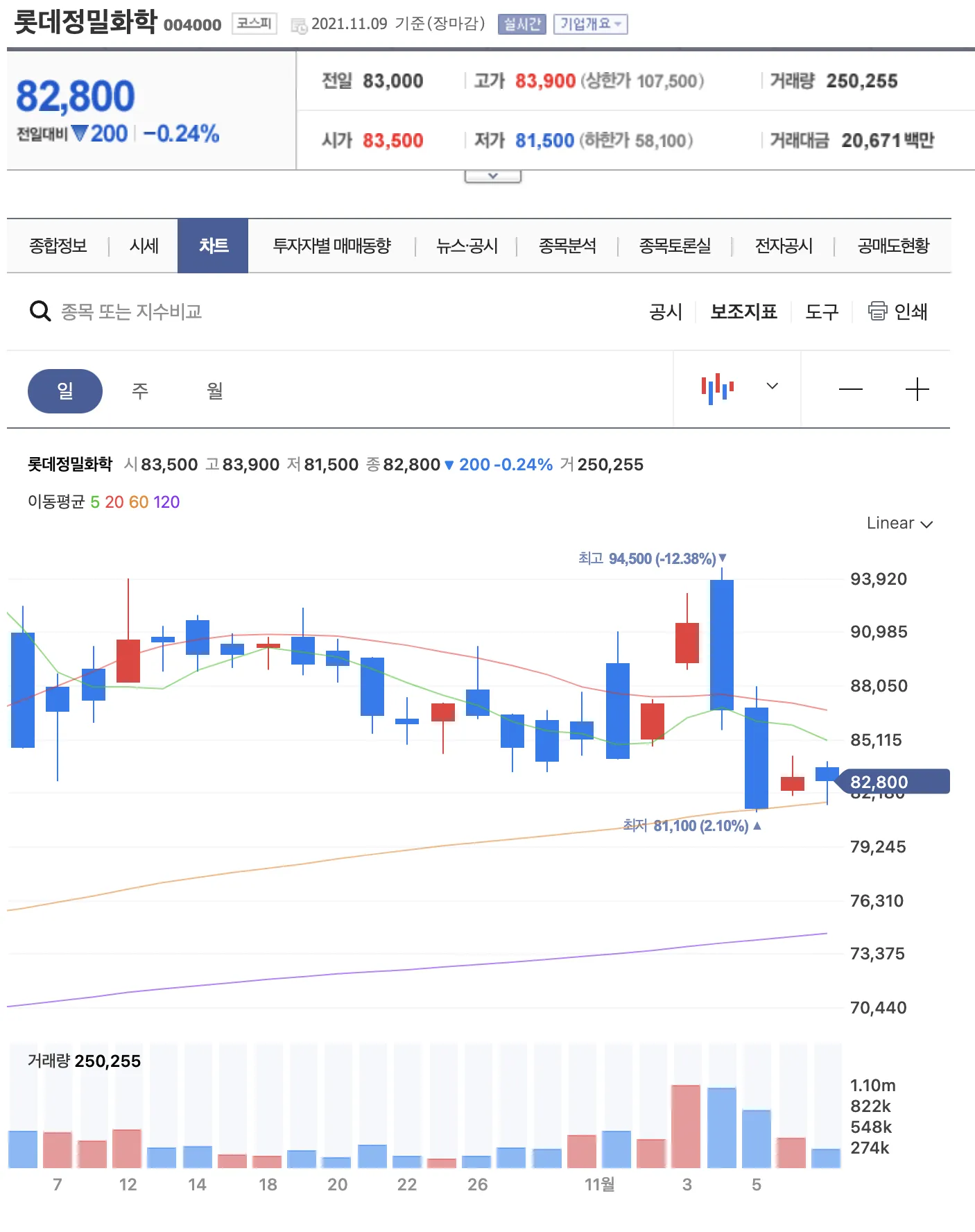The width and height of the screenshot is (975, 1232).
Task: Toggle the 120-day moving average line
Action: [x=166, y=502]
